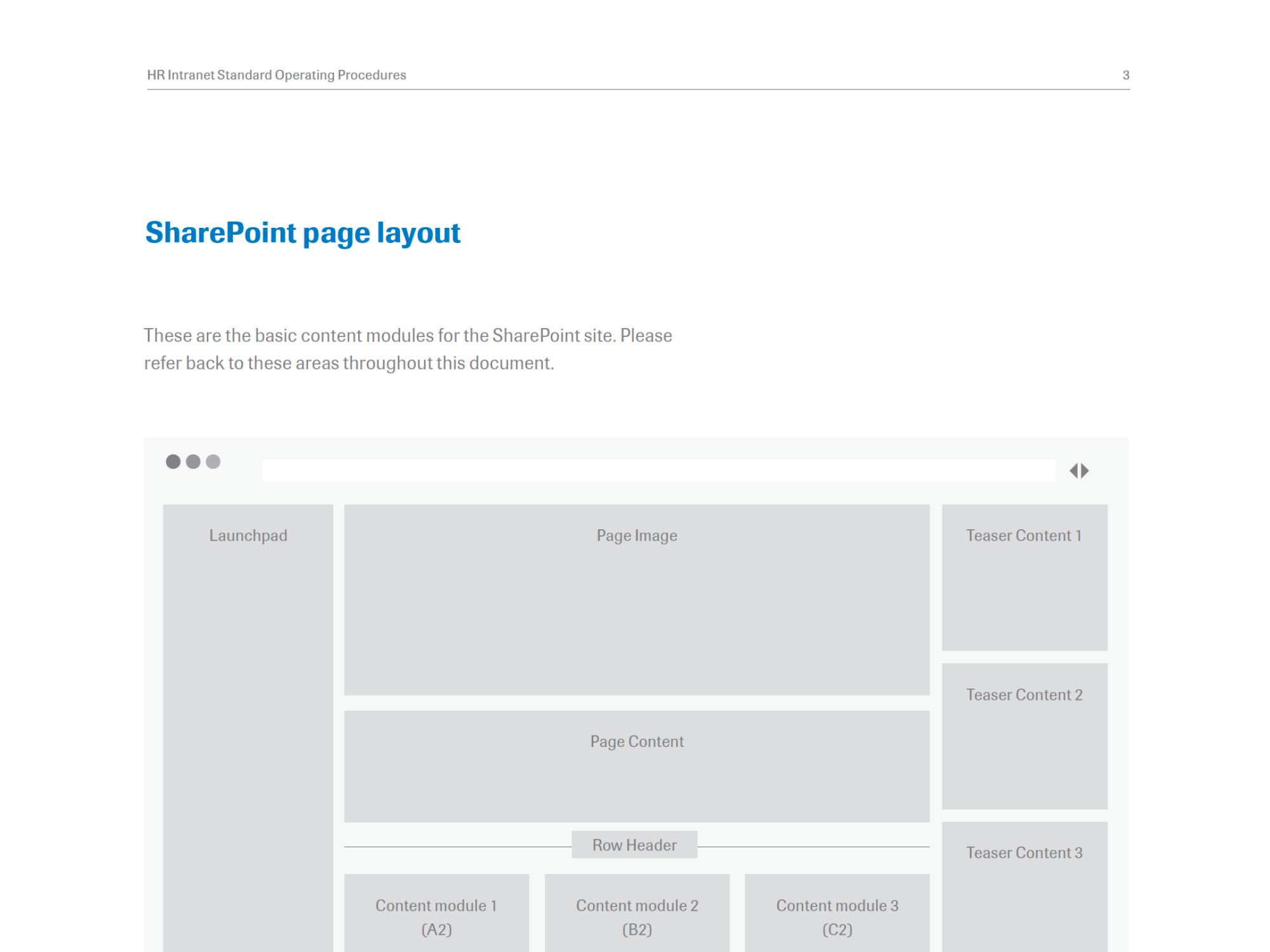Select the Page Content module
1270x952 pixels.
coord(637,766)
